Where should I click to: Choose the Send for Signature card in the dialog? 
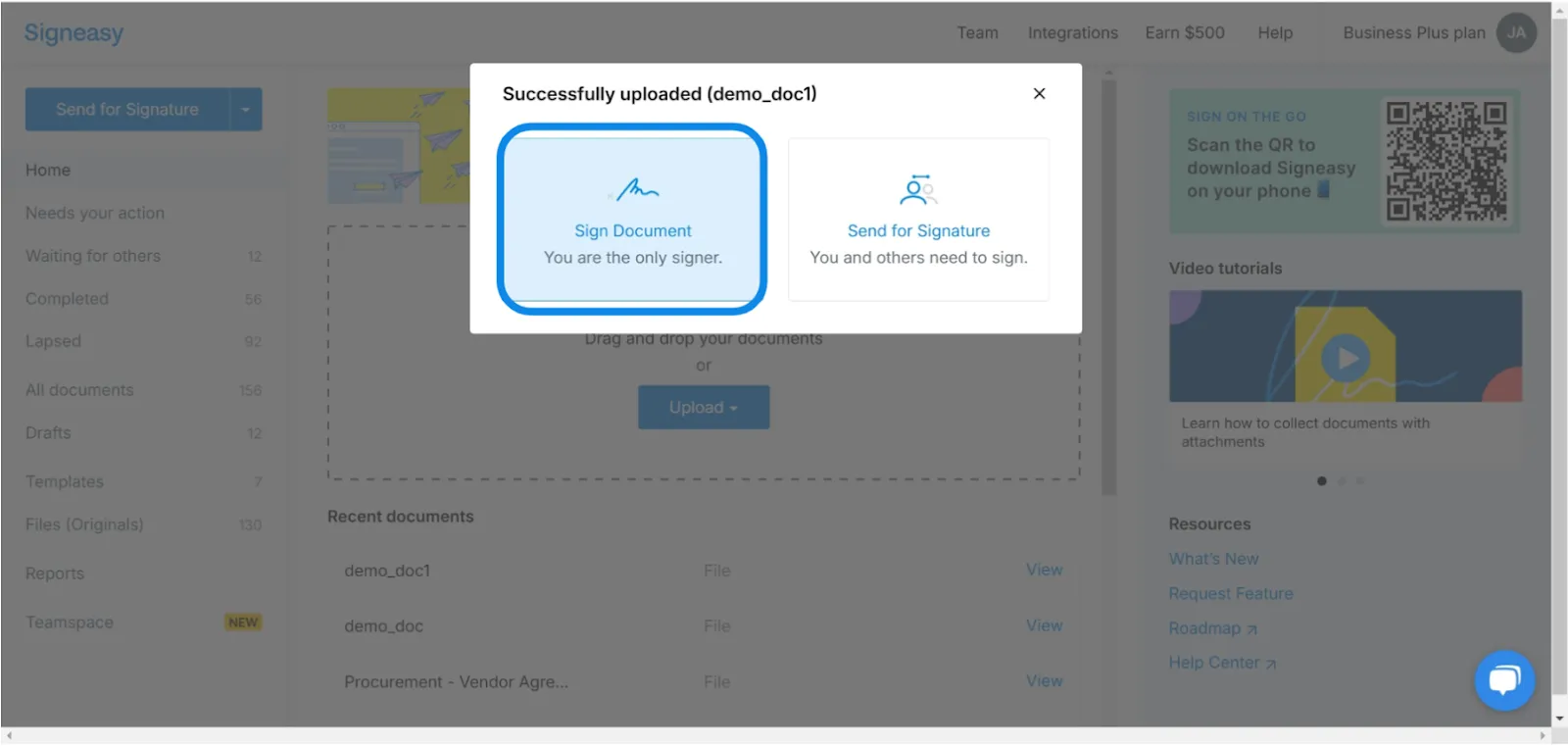click(918, 219)
